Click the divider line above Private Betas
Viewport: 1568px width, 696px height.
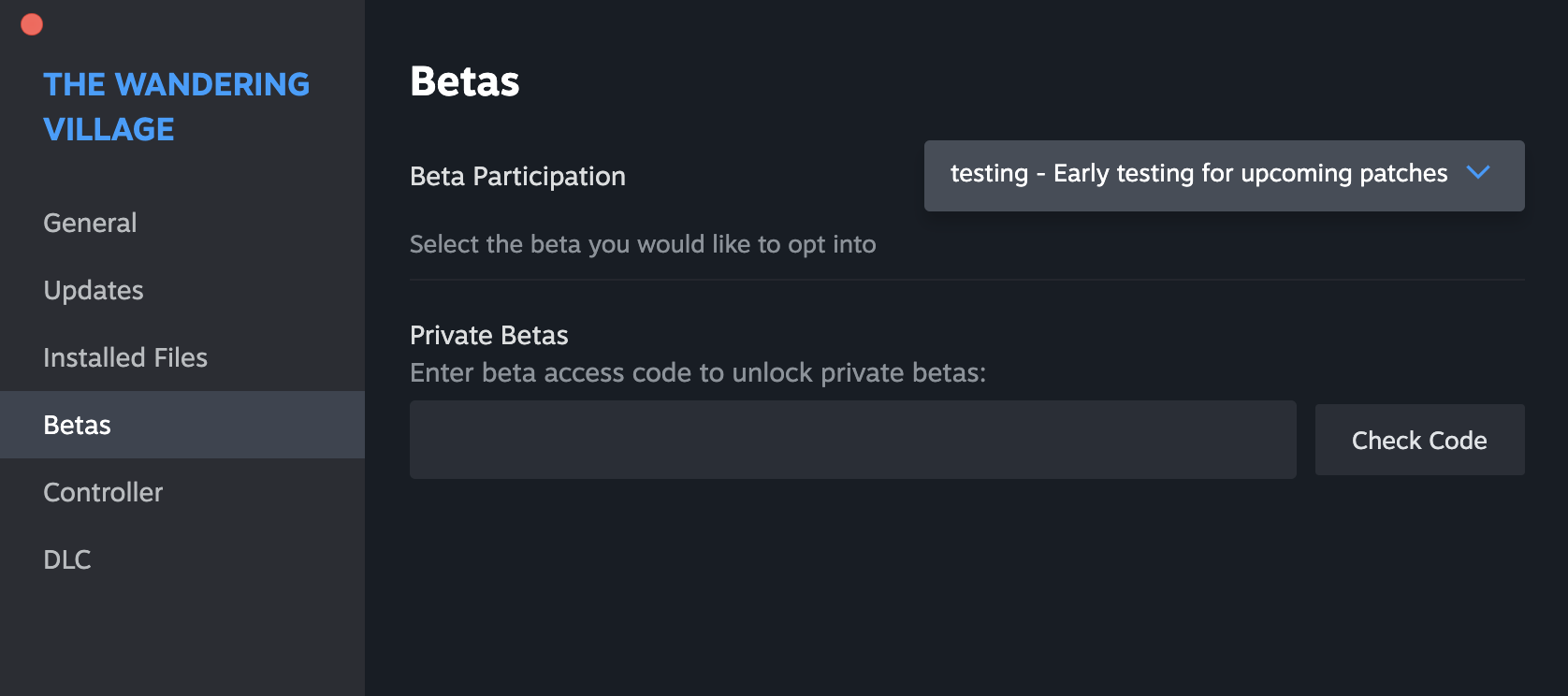click(x=967, y=280)
